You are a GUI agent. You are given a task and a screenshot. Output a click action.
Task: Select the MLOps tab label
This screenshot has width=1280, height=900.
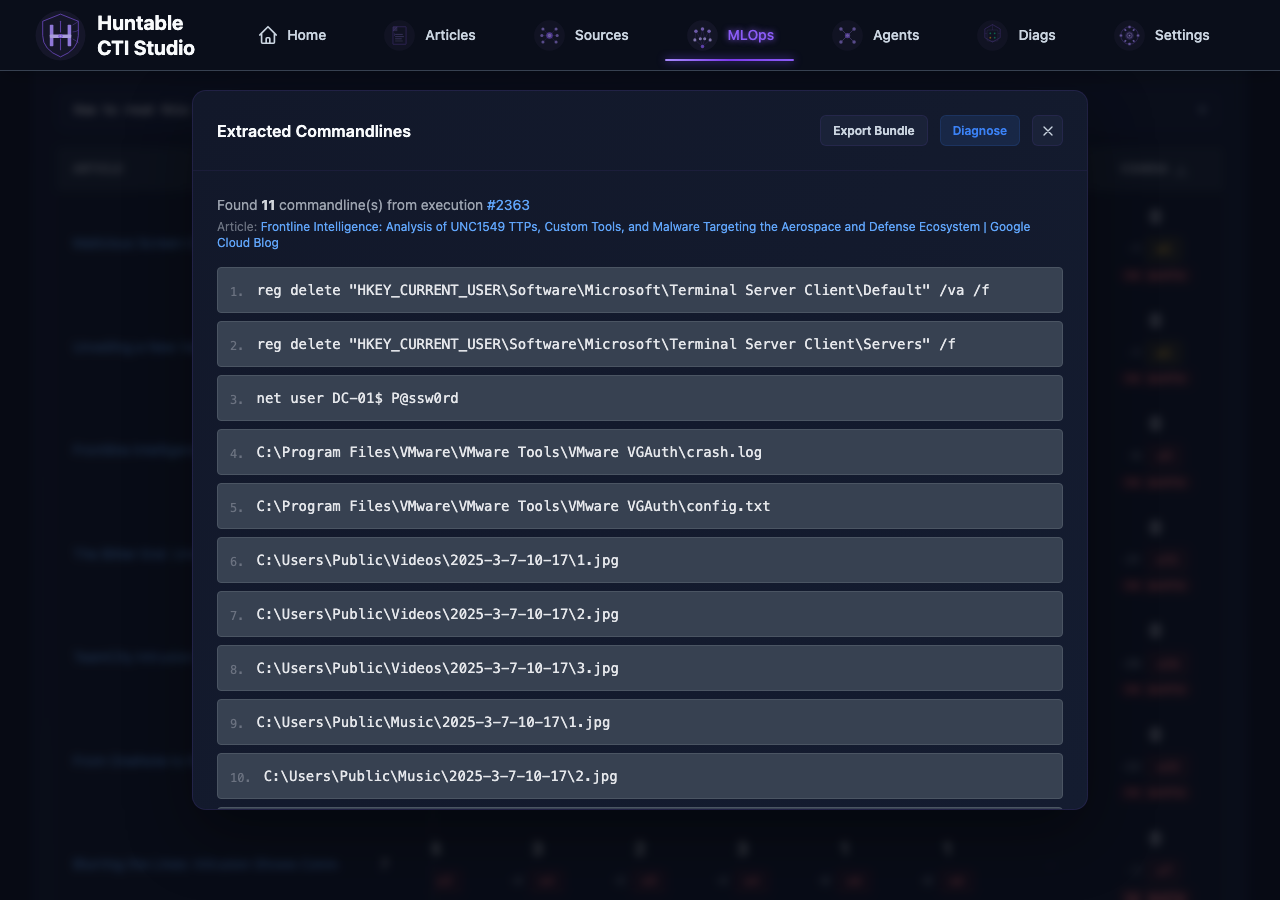[x=750, y=35]
